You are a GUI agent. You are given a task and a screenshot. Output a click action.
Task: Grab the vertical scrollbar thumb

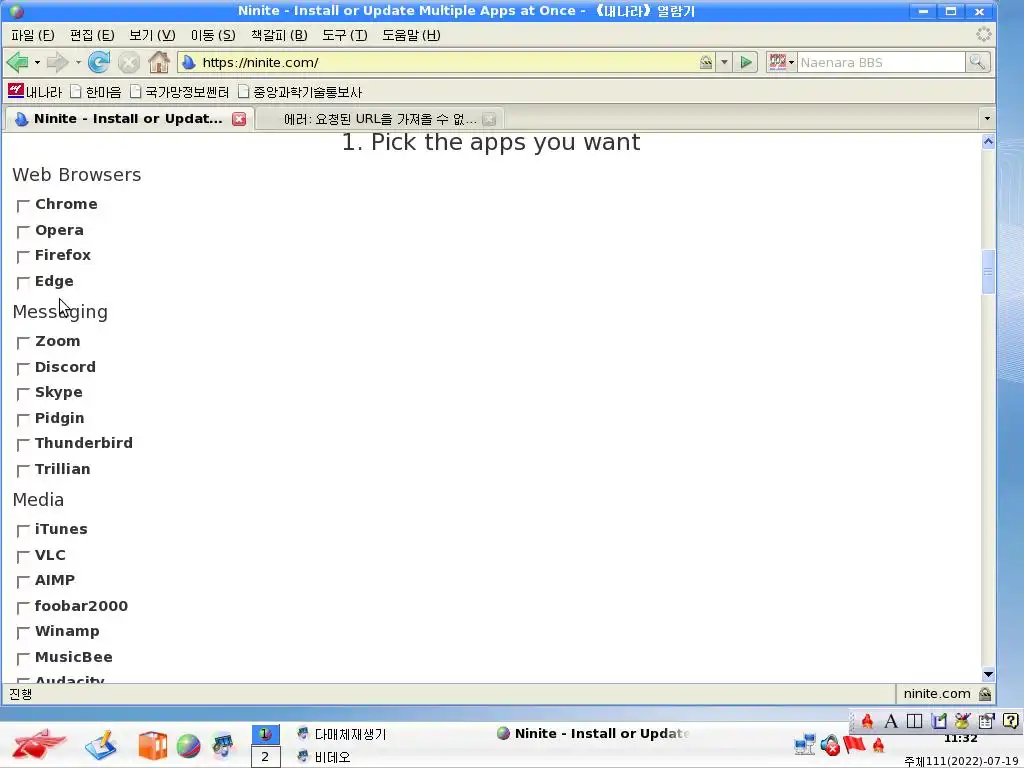point(988,272)
